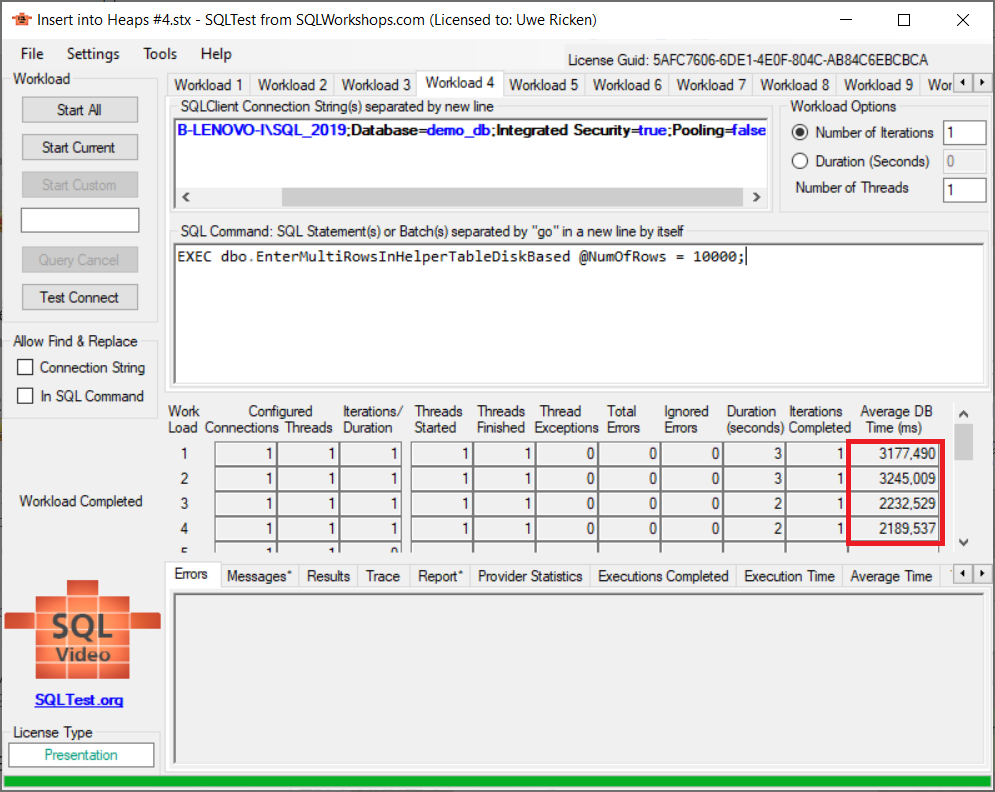This screenshot has height=792, width=995.
Task: Switch to Workload 3 tab
Action: pyautogui.click(x=376, y=85)
